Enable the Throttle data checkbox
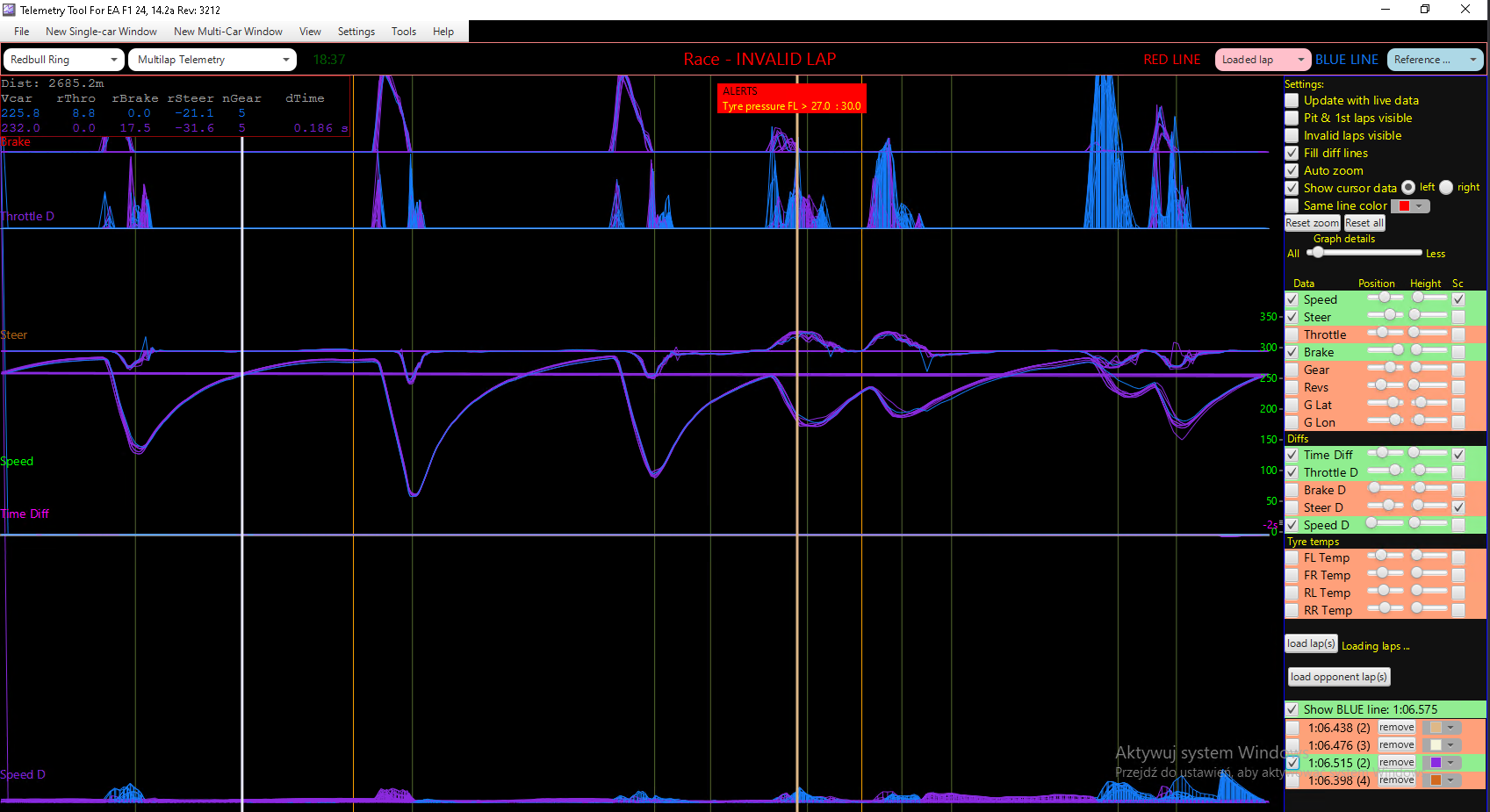The image size is (1490, 812). [x=1292, y=334]
